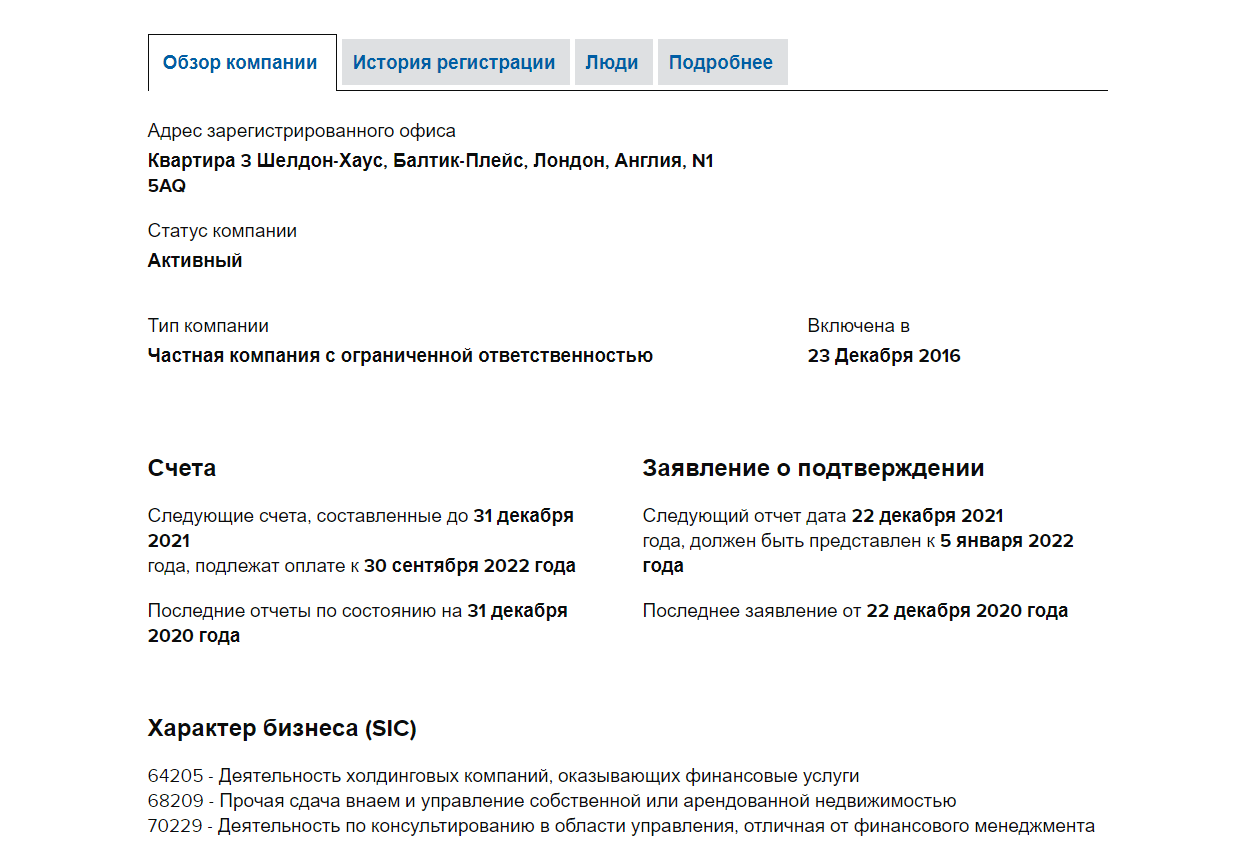Open the Люди tab
The height and width of the screenshot is (863, 1257).
(x=612, y=62)
